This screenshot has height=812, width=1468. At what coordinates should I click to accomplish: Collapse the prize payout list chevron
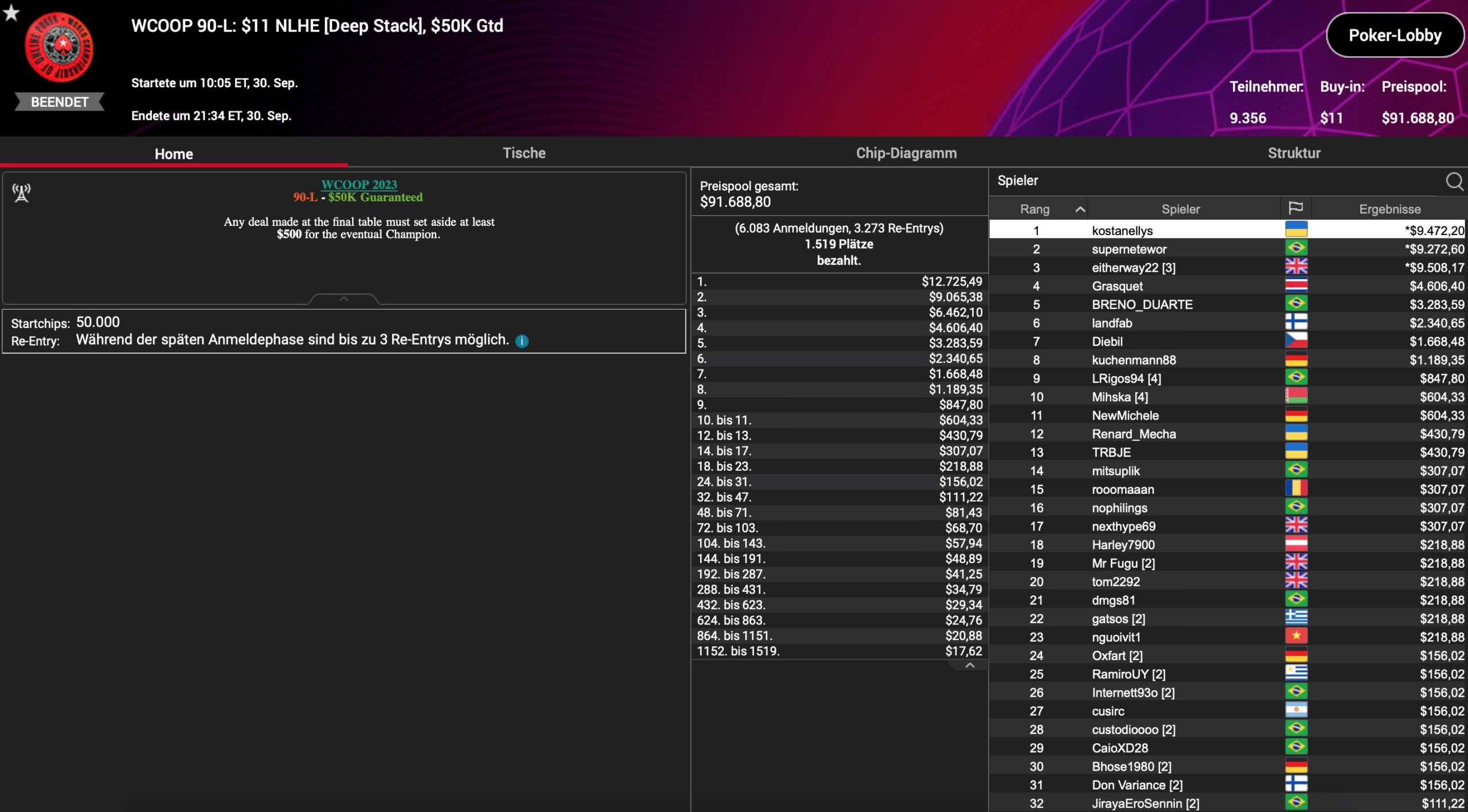tap(970, 665)
